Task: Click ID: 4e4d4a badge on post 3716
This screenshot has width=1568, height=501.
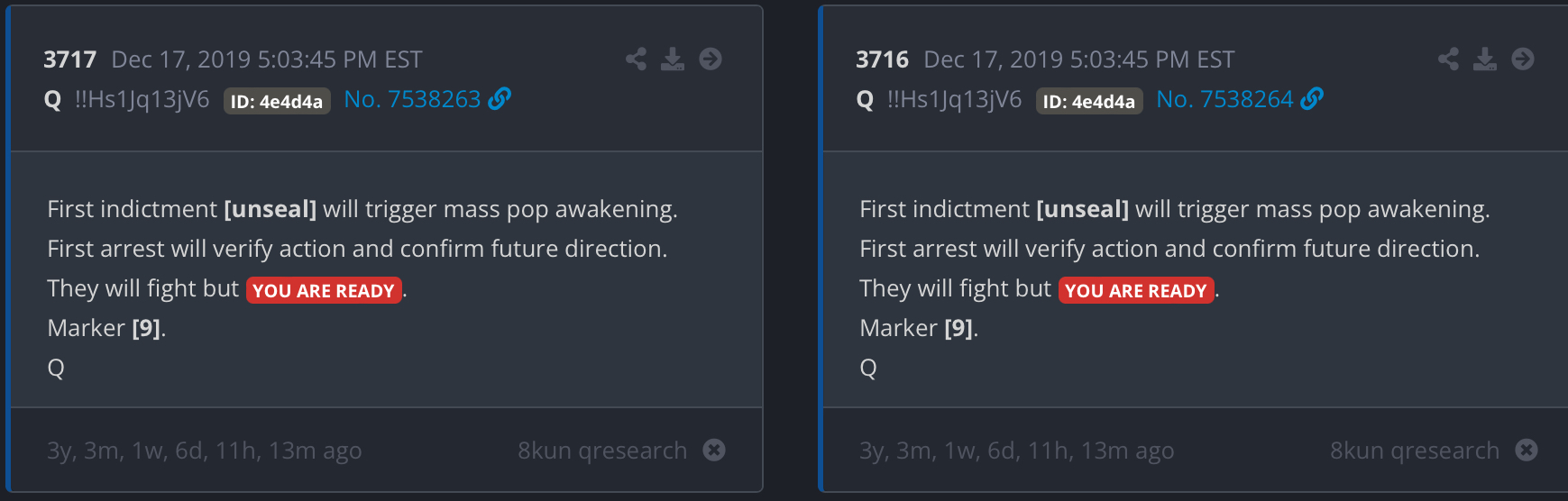Action: (1089, 101)
